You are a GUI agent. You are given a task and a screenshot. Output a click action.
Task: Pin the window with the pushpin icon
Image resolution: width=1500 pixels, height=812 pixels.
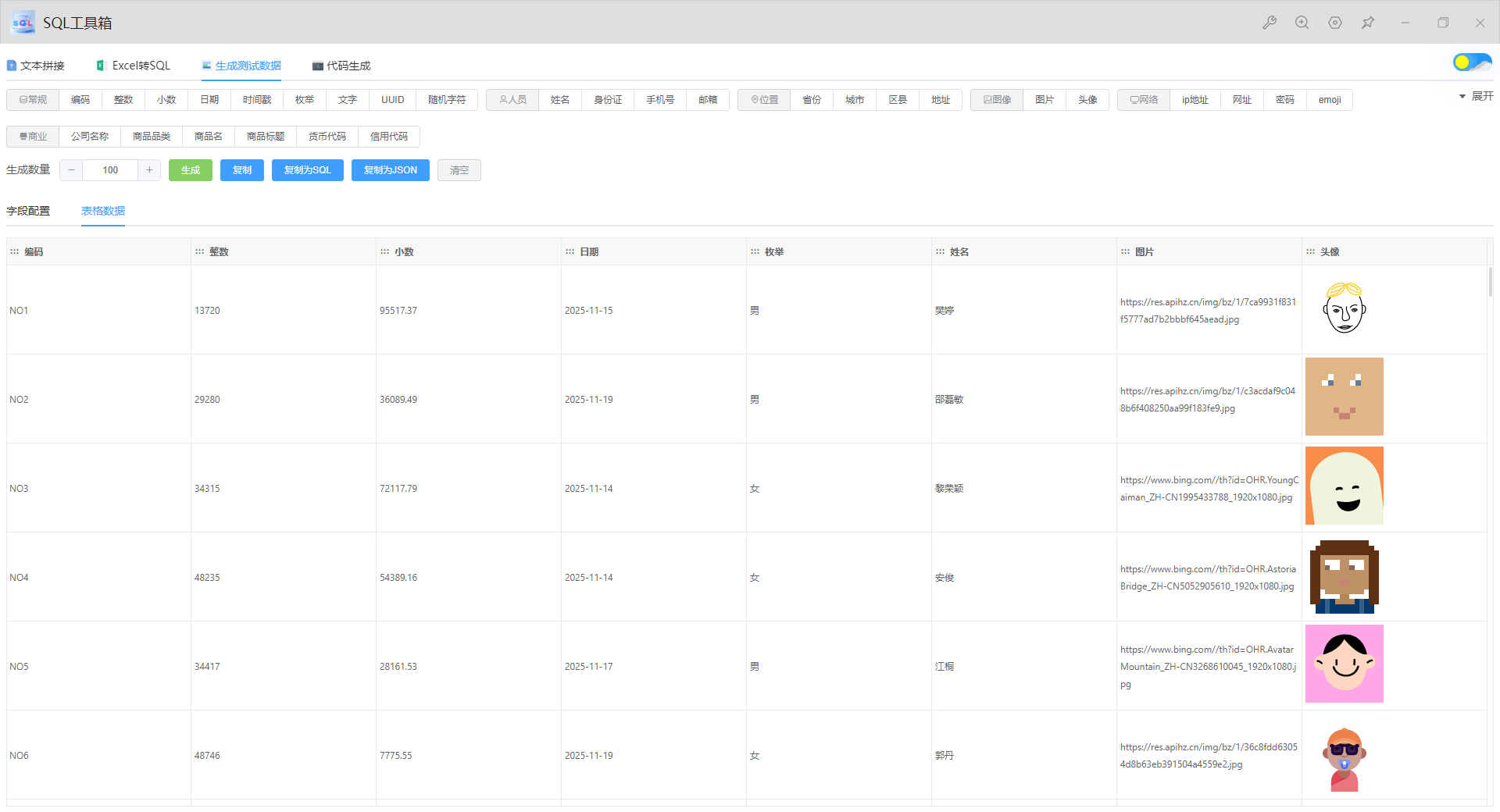pyautogui.click(x=1368, y=23)
